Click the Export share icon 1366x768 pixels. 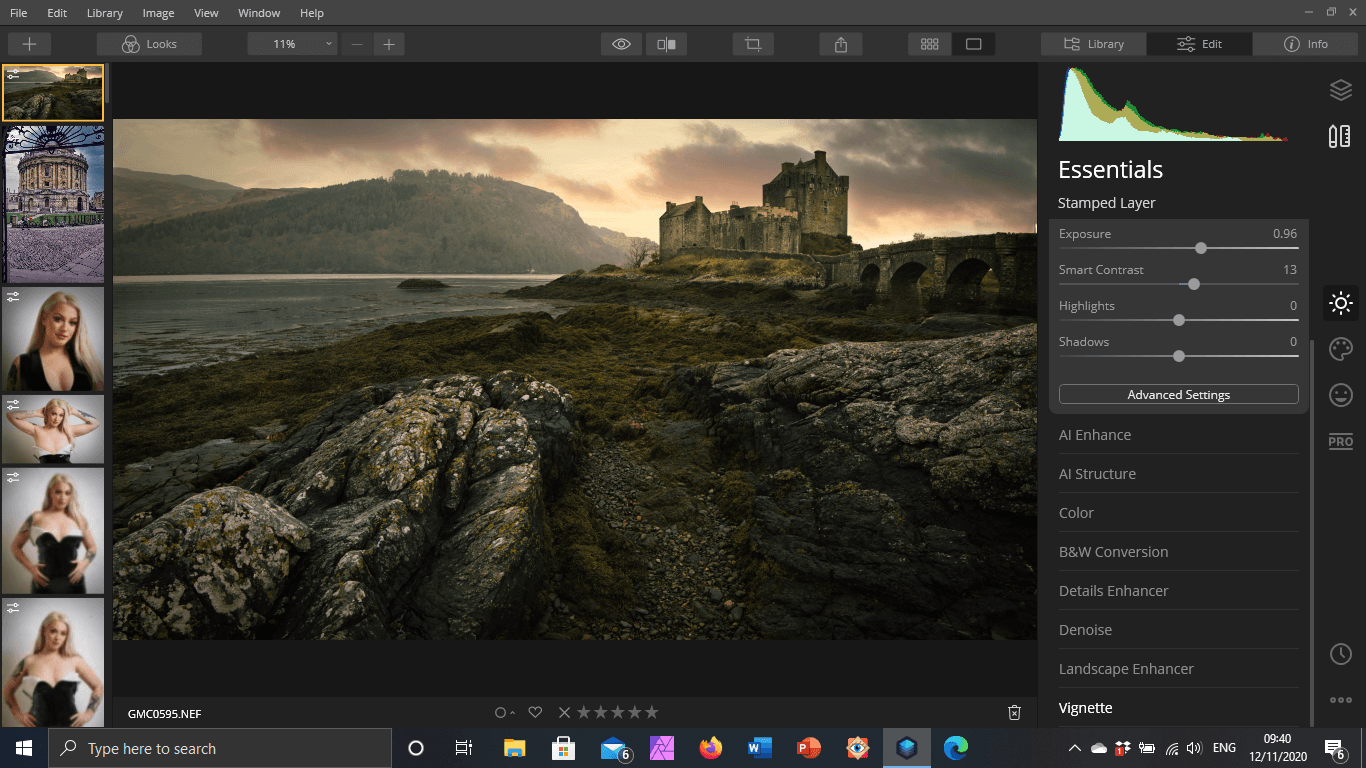(841, 44)
